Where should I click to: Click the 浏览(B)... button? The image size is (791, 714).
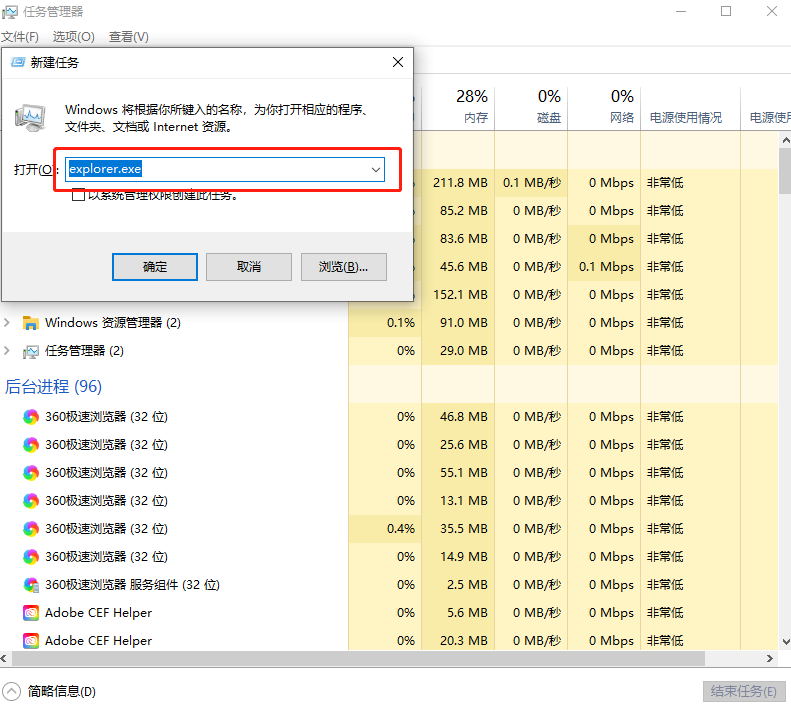(344, 267)
